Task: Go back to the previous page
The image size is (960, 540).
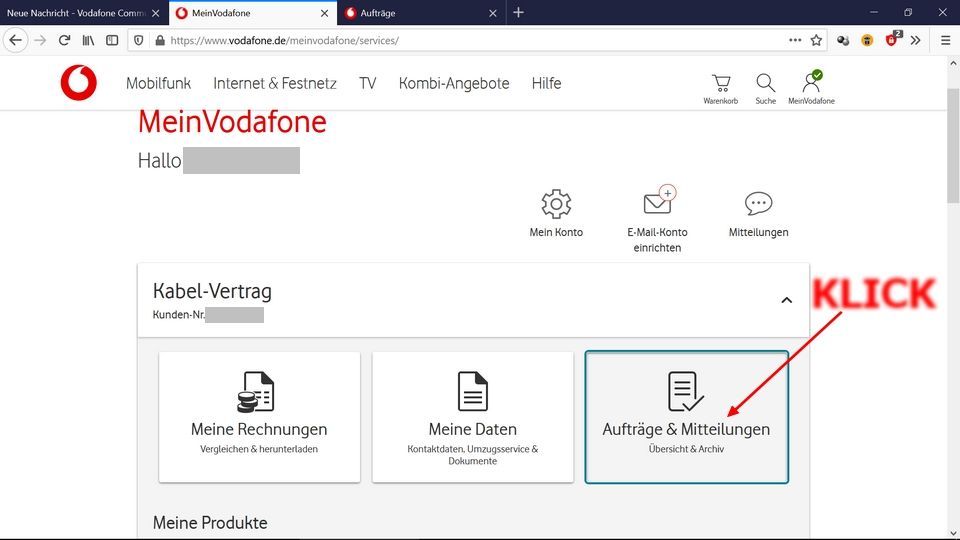Action: 15,40
